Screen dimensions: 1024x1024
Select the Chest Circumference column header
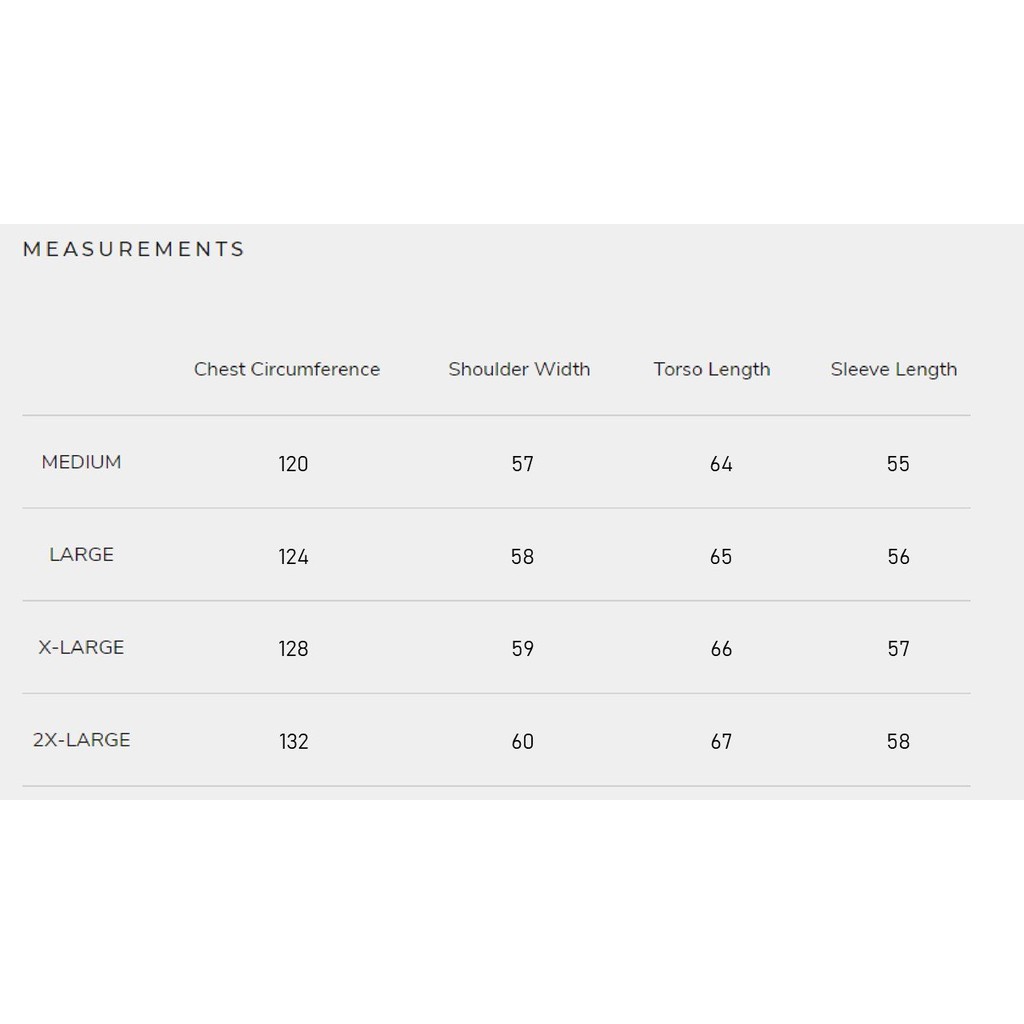287,369
